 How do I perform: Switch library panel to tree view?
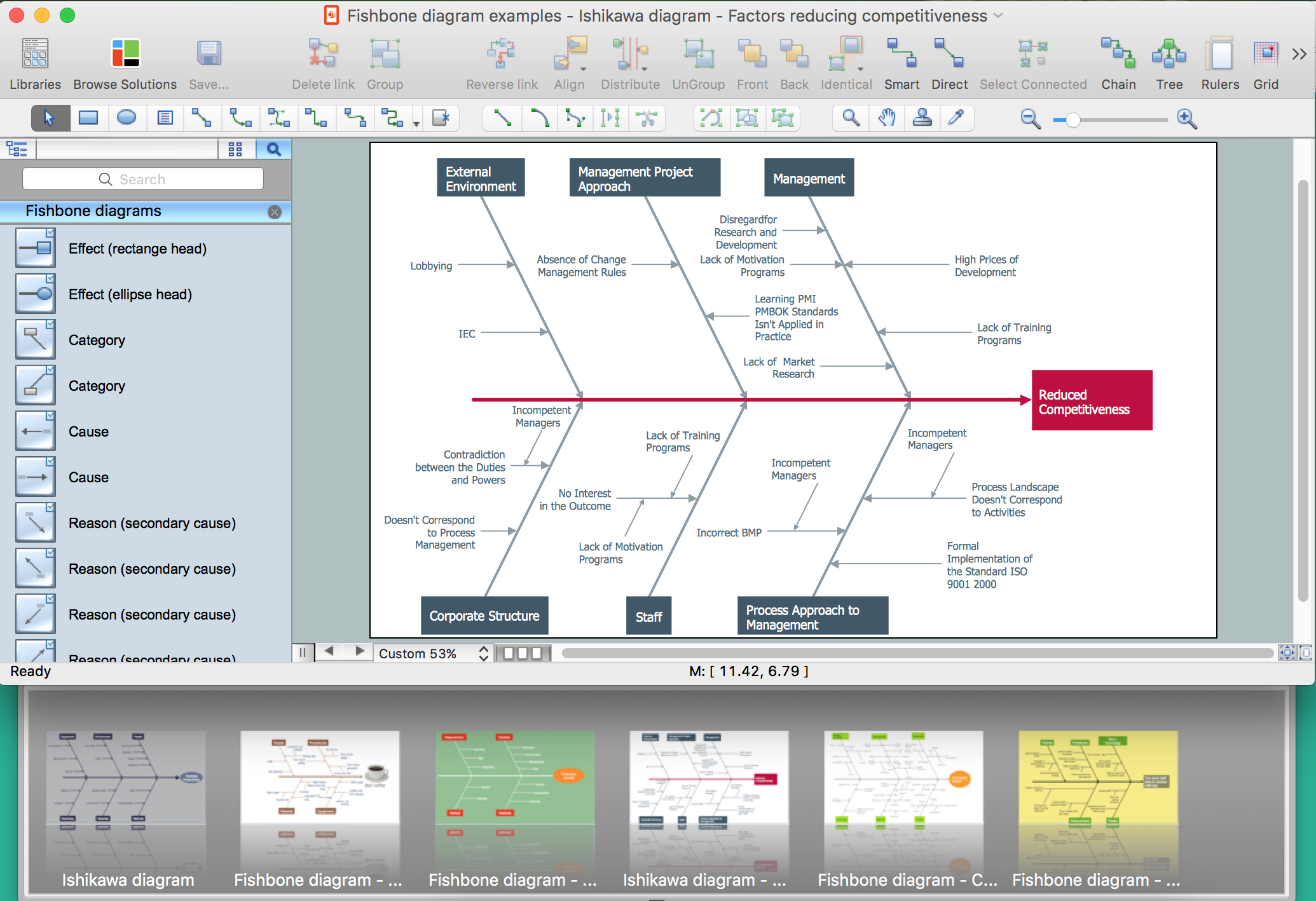coord(17,149)
